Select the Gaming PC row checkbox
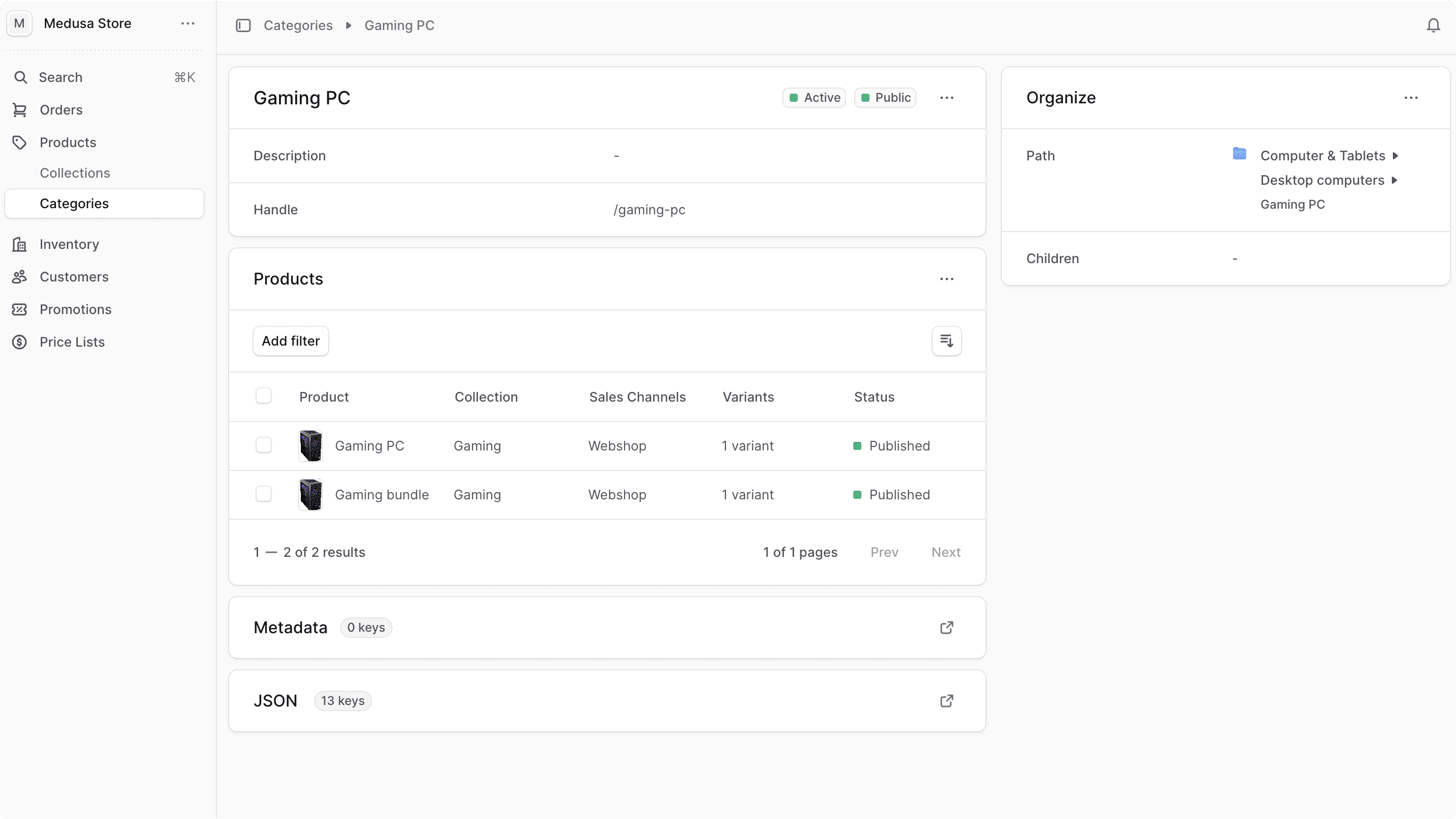This screenshot has height=819, width=1456. [263, 445]
